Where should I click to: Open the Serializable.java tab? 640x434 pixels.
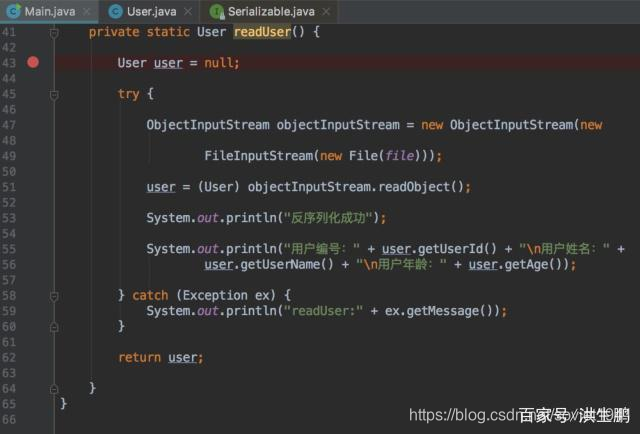(x=271, y=11)
